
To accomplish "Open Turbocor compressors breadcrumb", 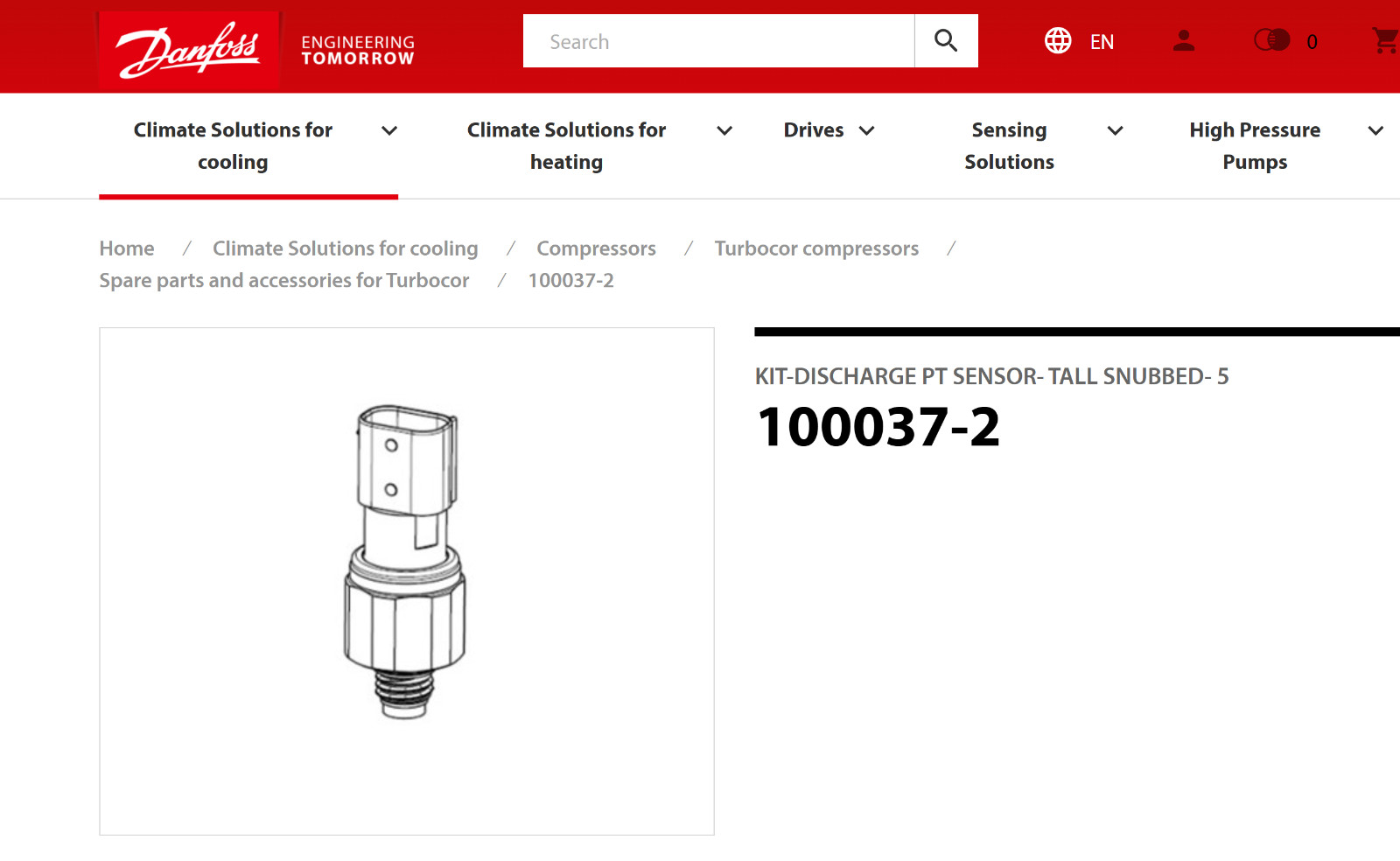I will 816,248.
